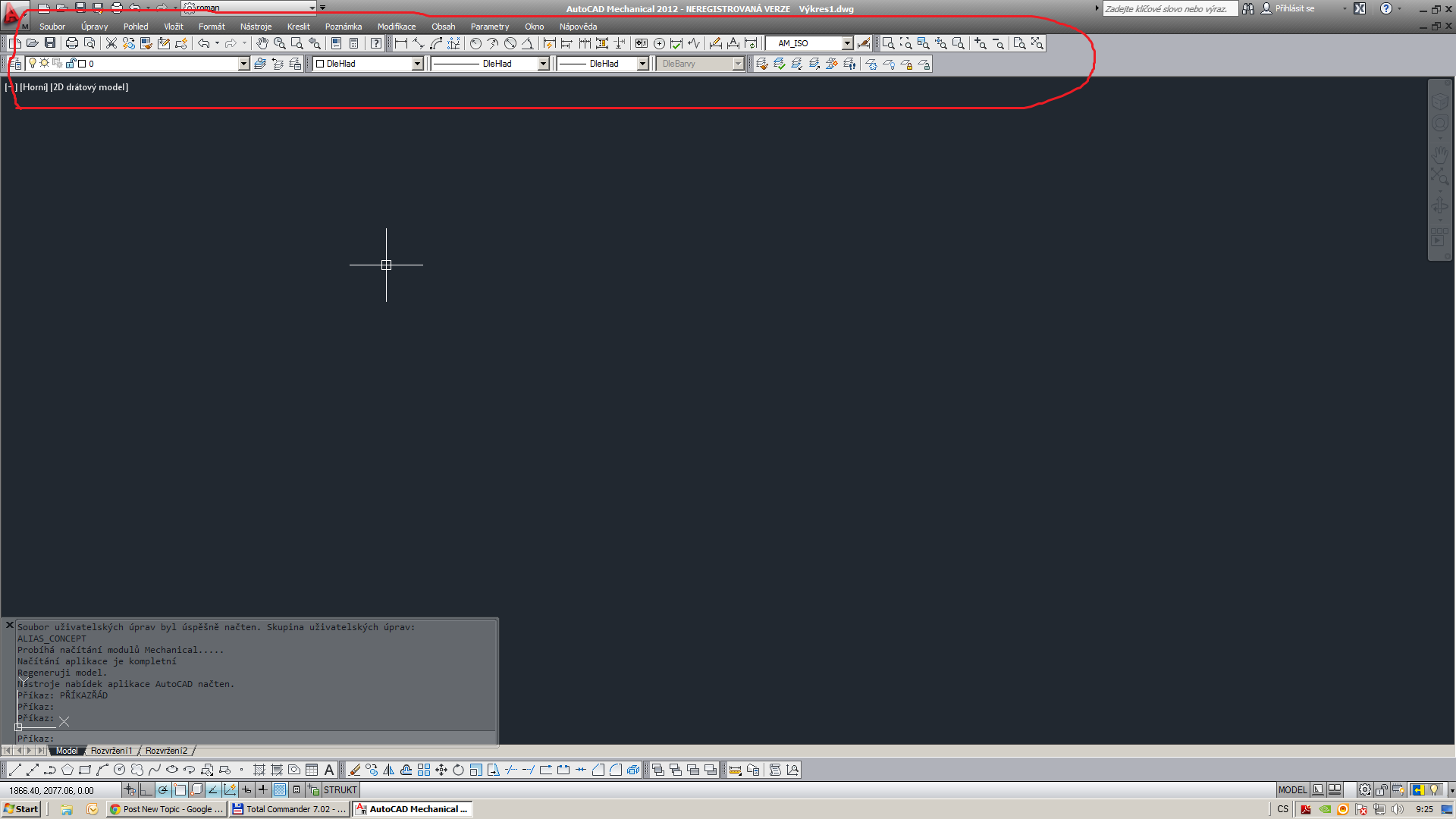Click the Zoom In plus magnifier icon

[x=981, y=43]
